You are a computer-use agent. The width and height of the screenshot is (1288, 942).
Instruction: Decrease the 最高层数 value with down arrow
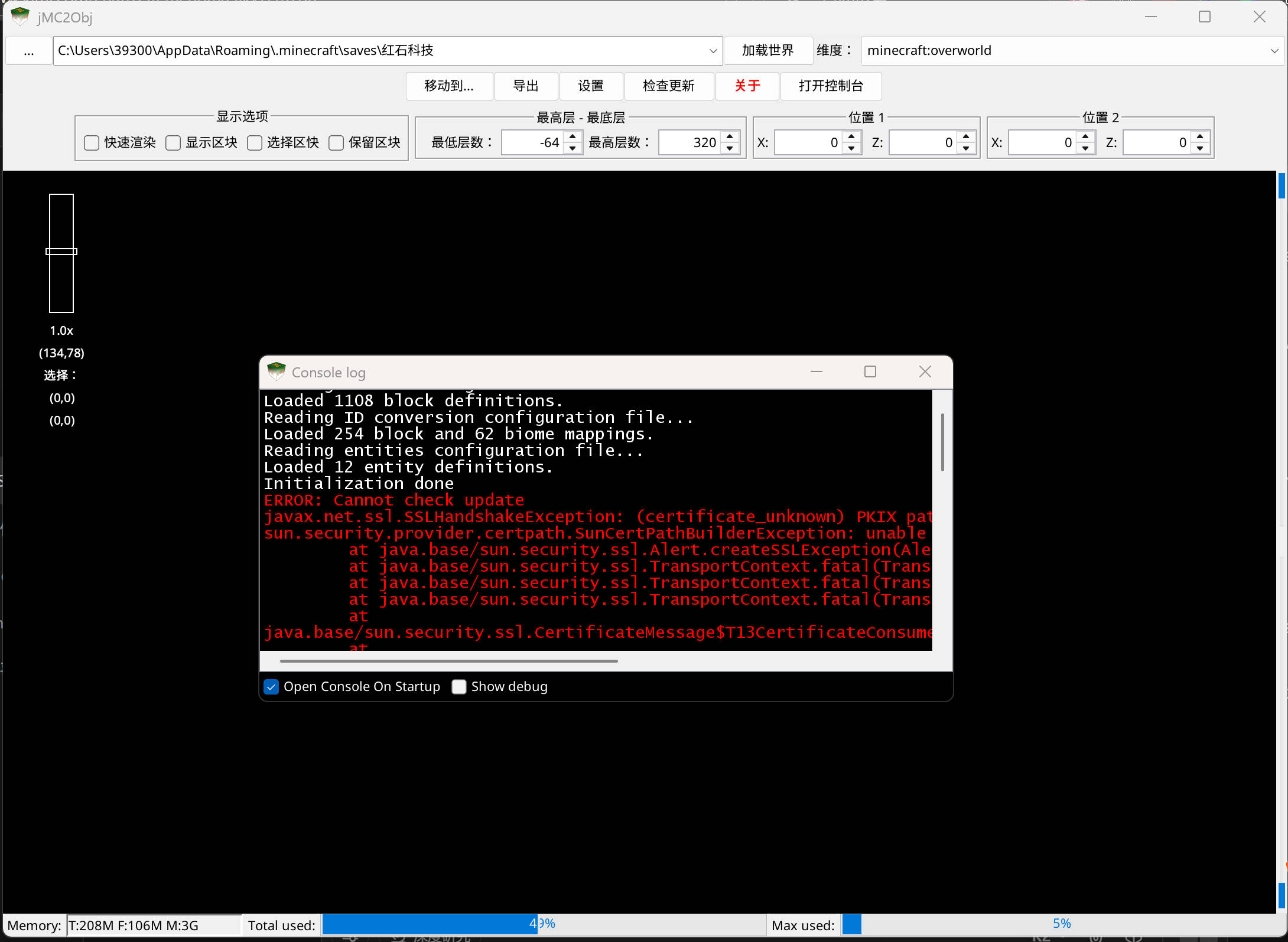(730, 148)
